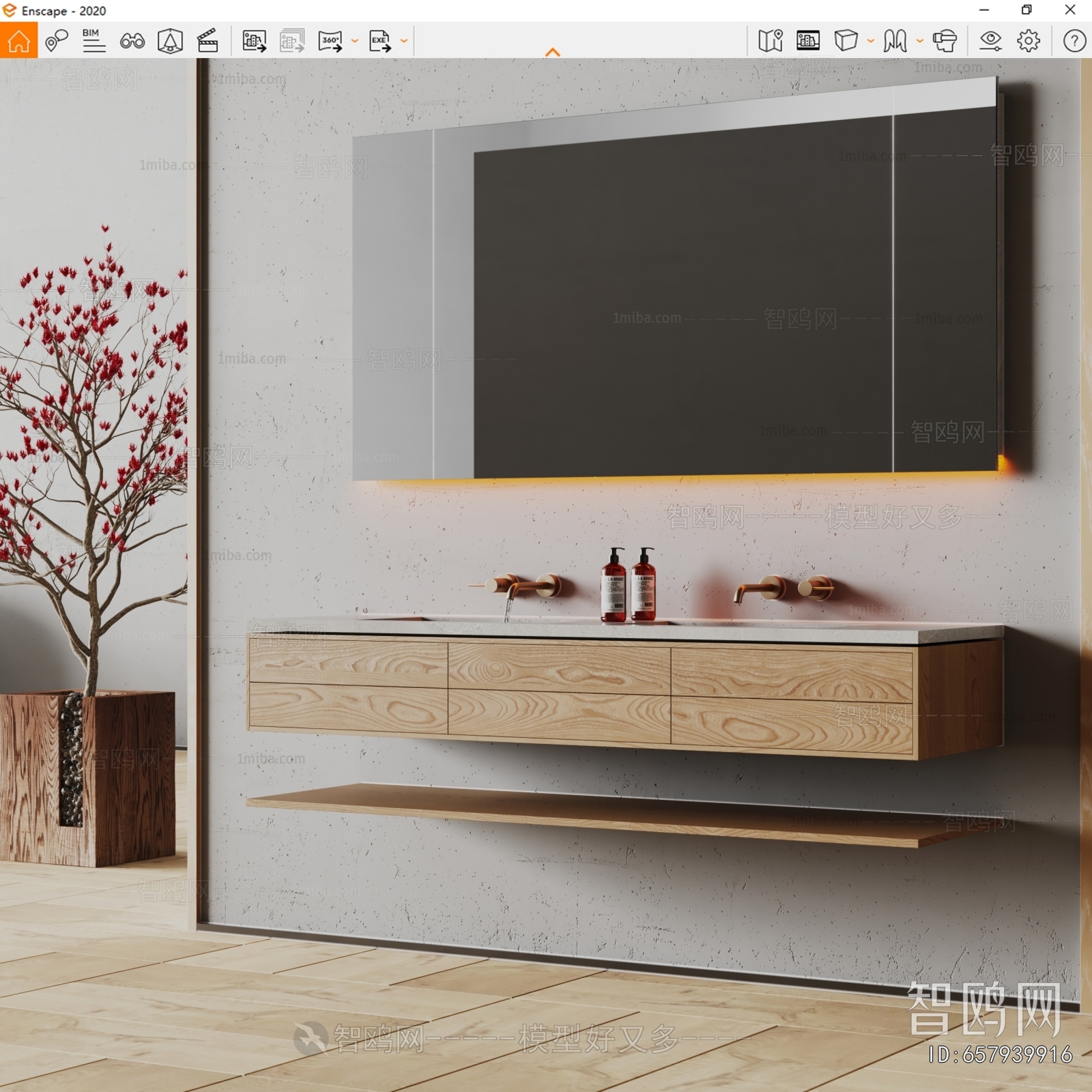The height and width of the screenshot is (1092, 1092).
Task: Export standalone EXE file
Action: coord(380,41)
